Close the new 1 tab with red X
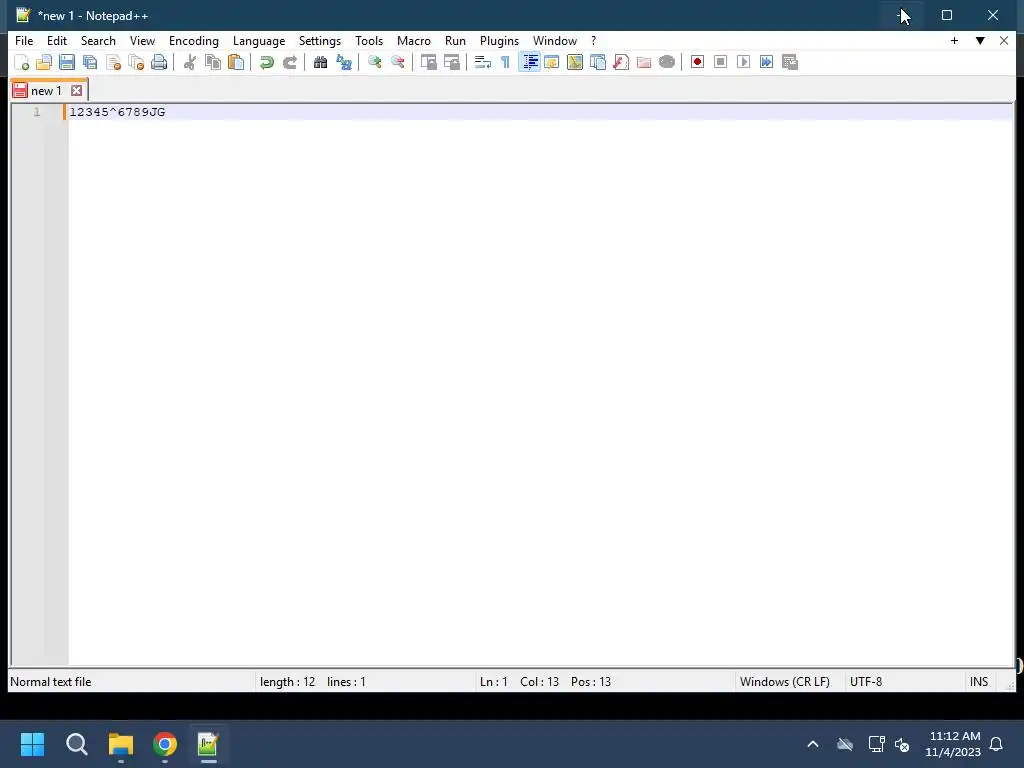Screen dimensions: 1024x768 (x=76, y=91)
